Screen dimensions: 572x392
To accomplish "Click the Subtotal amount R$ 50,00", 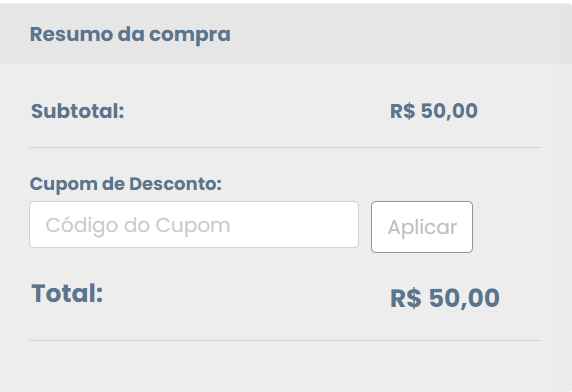I will point(434,111).
